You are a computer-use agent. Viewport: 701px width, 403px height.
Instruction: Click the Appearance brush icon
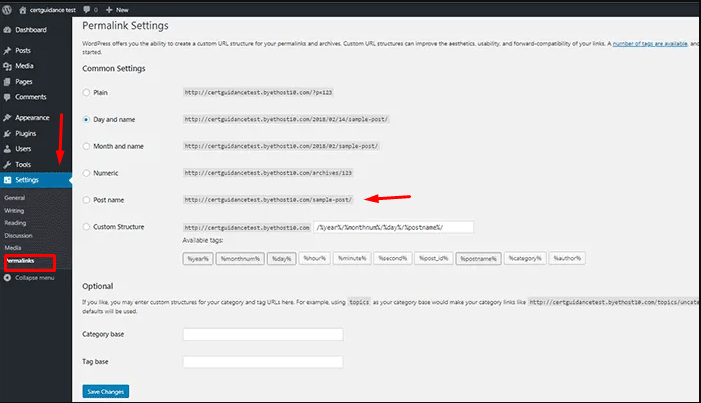[7, 118]
